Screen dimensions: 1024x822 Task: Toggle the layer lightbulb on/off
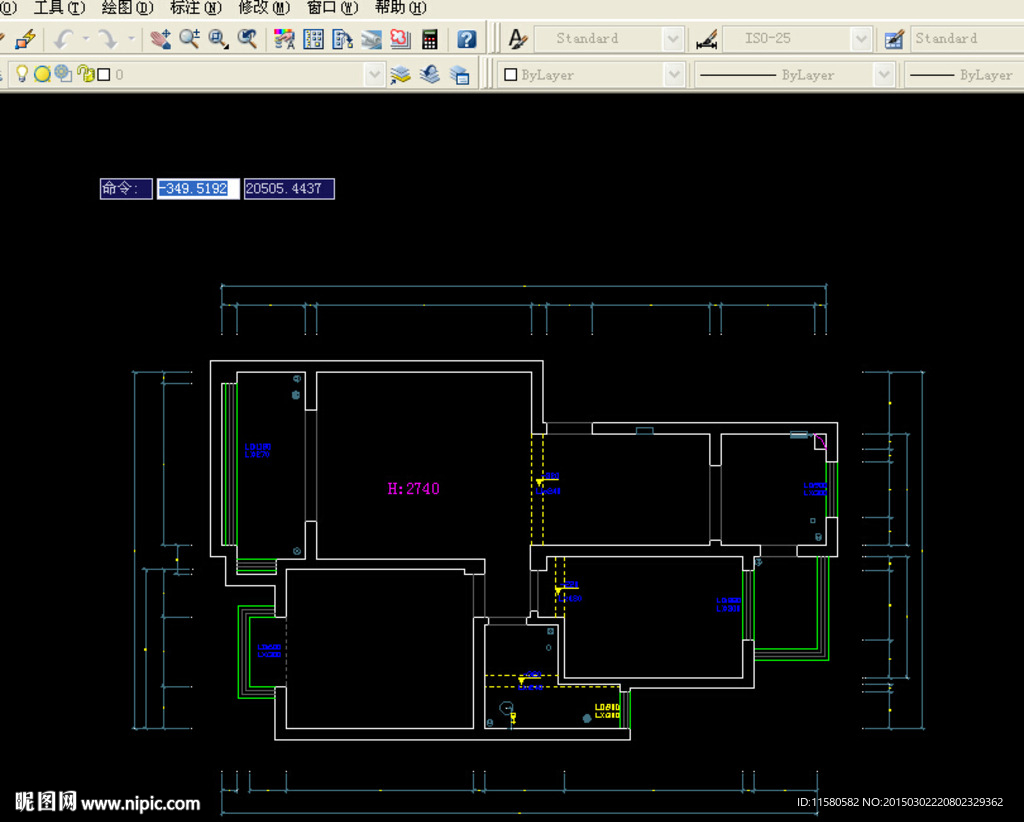click(22, 74)
